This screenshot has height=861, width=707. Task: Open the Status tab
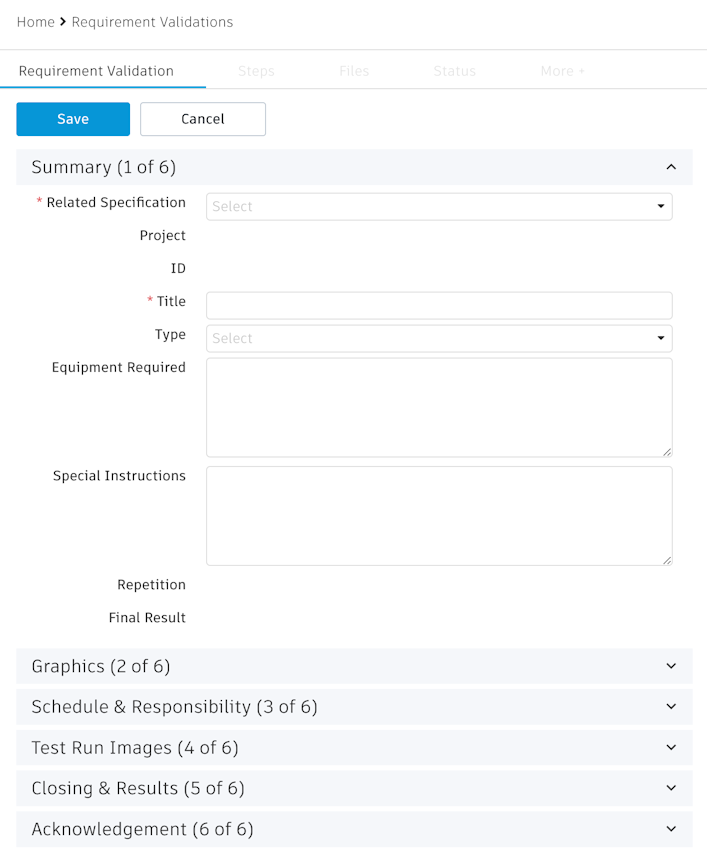click(454, 71)
